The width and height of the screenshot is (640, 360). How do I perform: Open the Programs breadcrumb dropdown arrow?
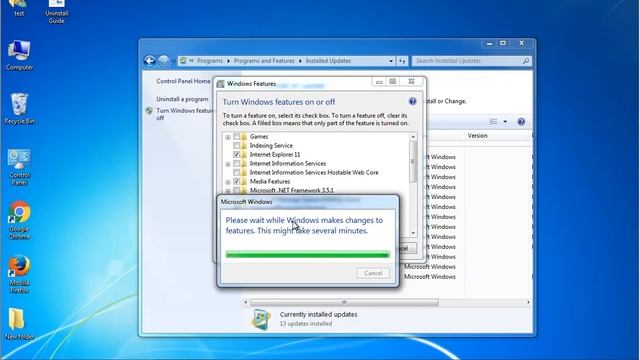pos(228,61)
